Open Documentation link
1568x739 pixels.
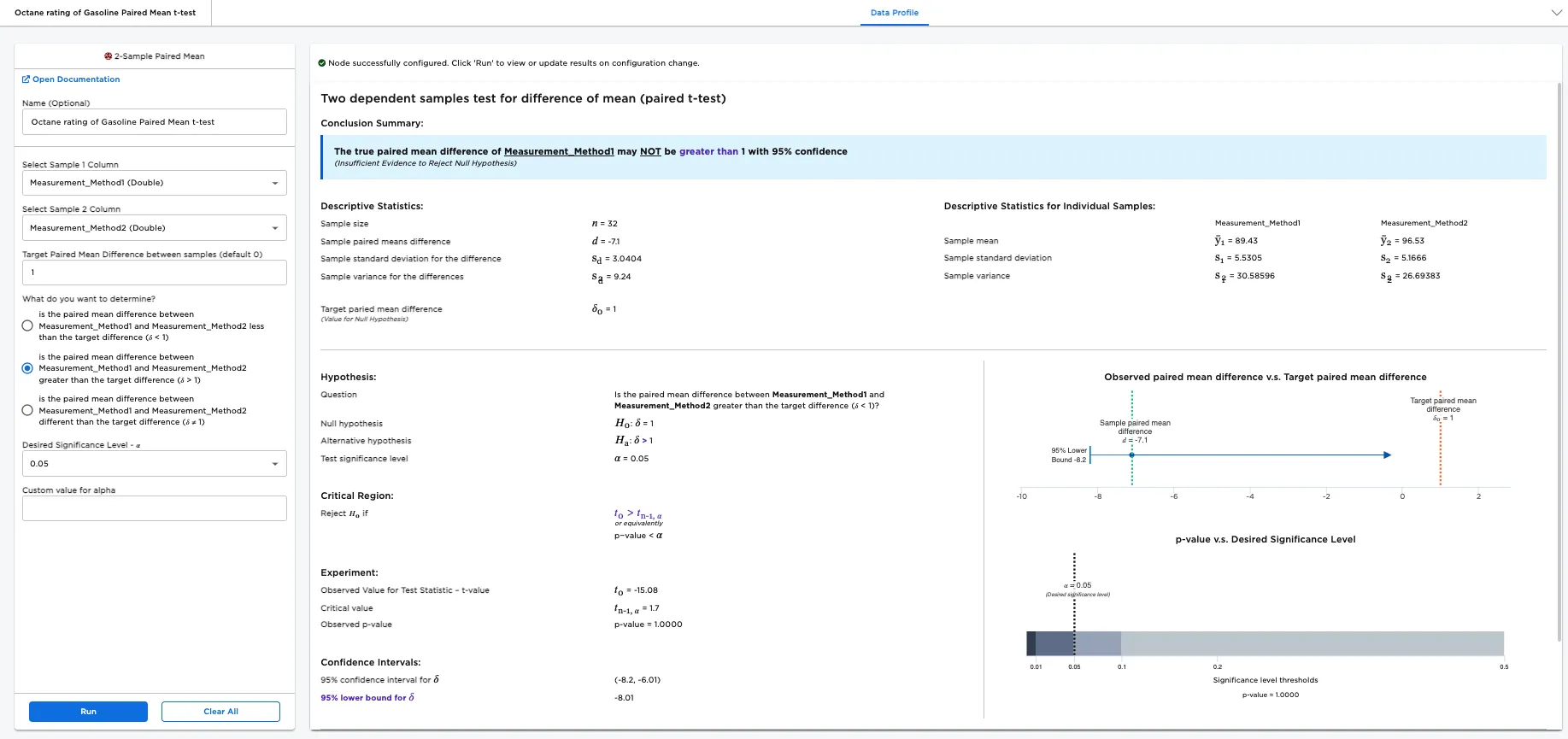pos(76,79)
